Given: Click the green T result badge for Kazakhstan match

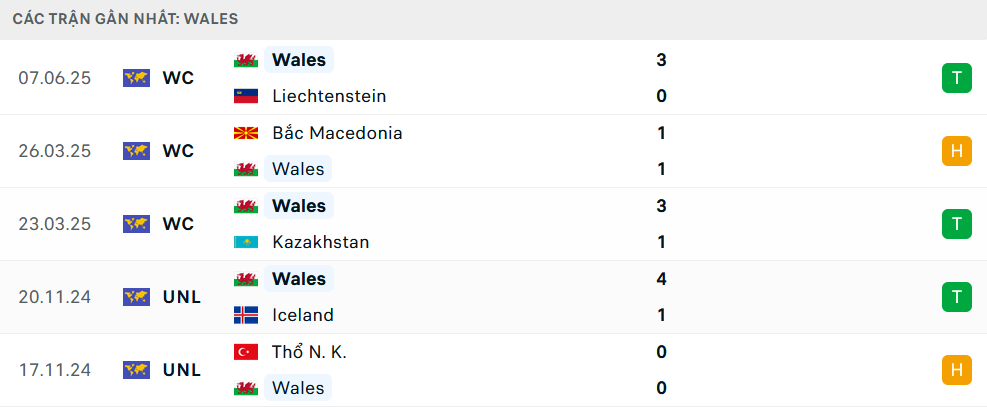Looking at the screenshot, I should click(x=957, y=224).
